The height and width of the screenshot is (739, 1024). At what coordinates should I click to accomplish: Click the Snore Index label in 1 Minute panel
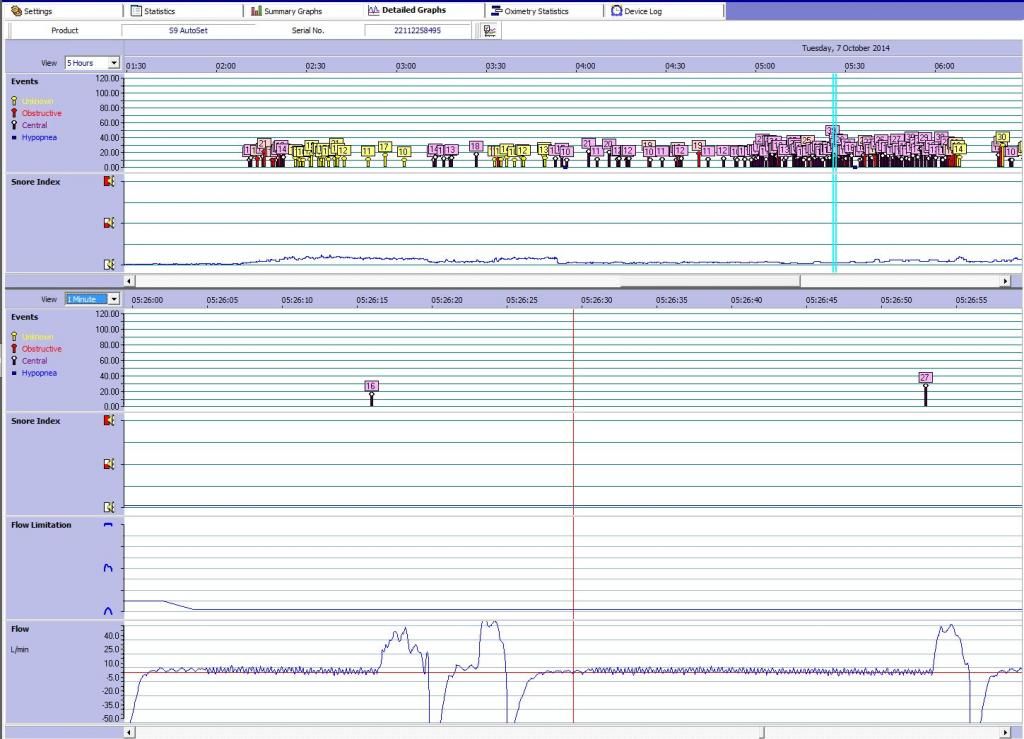point(35,421)
